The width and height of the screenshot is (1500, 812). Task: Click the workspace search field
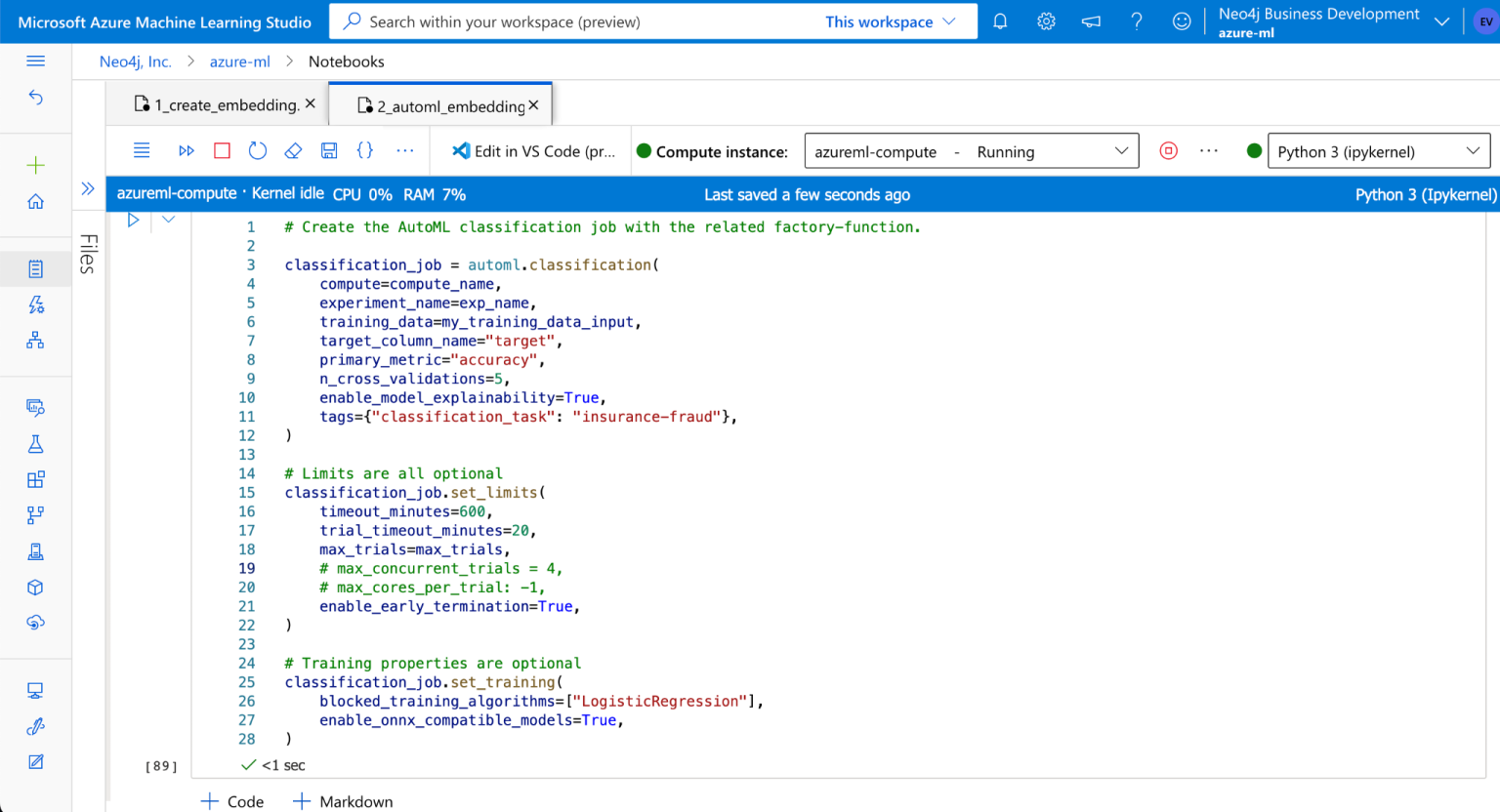pyautogui.click(x=586, y=20)
